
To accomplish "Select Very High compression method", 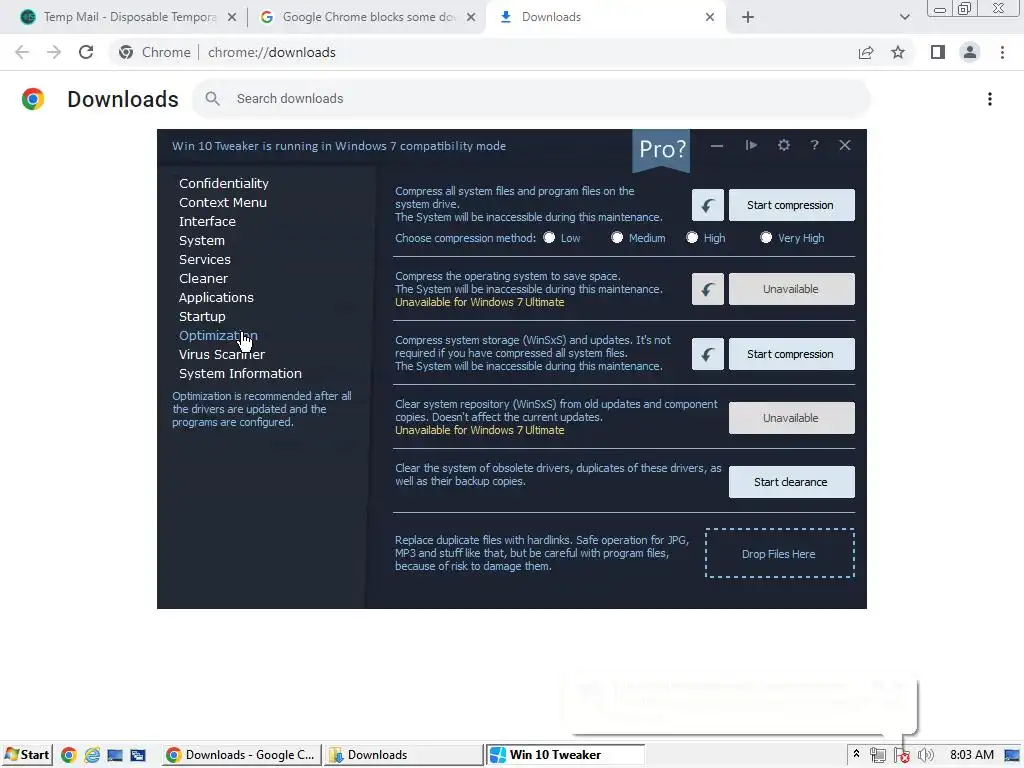I will pos(766,238).
